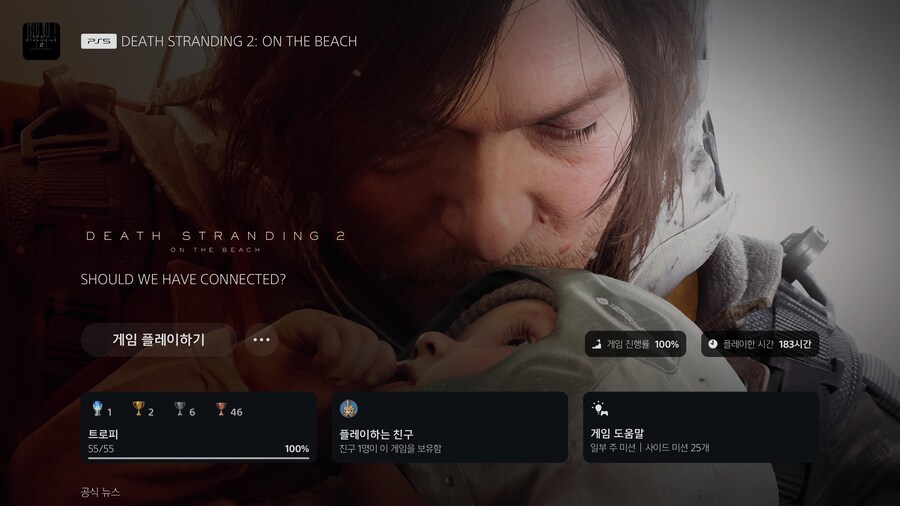
Task: Click the bronze trophy icon
Action: (x=221, y=409)
